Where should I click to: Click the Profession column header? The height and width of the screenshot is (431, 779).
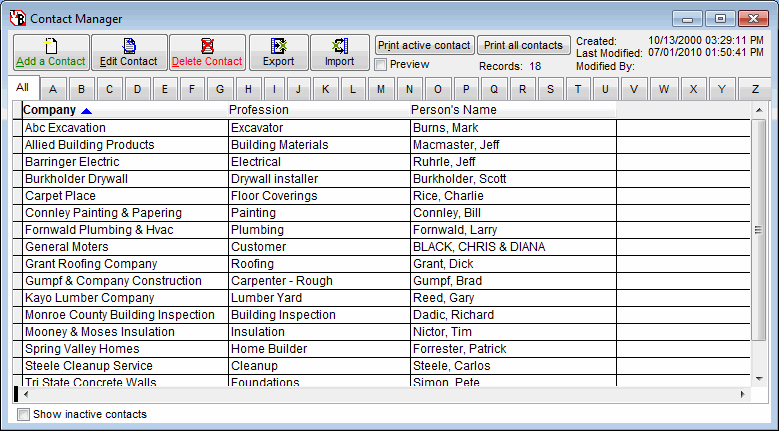click(x=259, y=110)
